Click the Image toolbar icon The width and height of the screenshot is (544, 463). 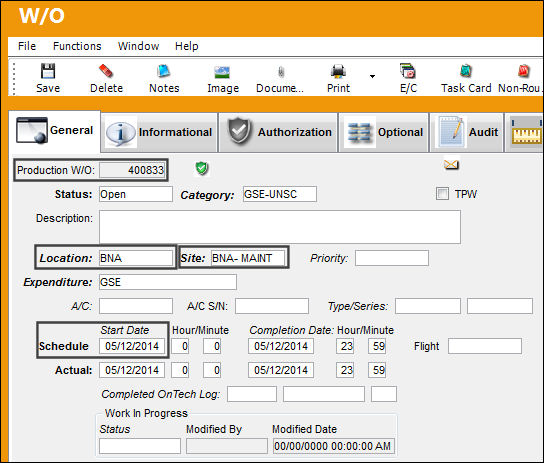222,72
